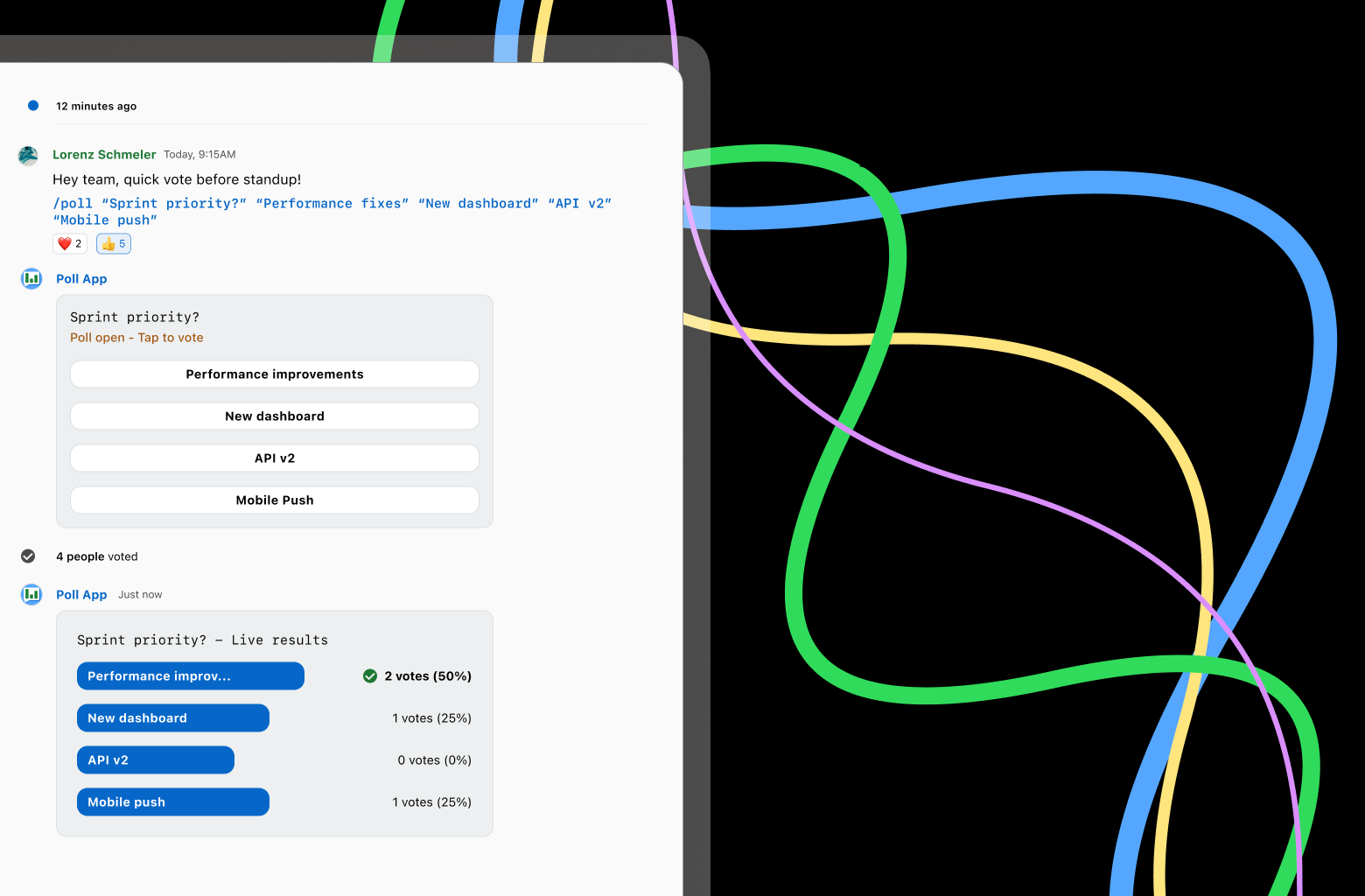Viewport: 1365px width, 896px height.
Task: Select API v2 poll option button
Action: (275, 458)
